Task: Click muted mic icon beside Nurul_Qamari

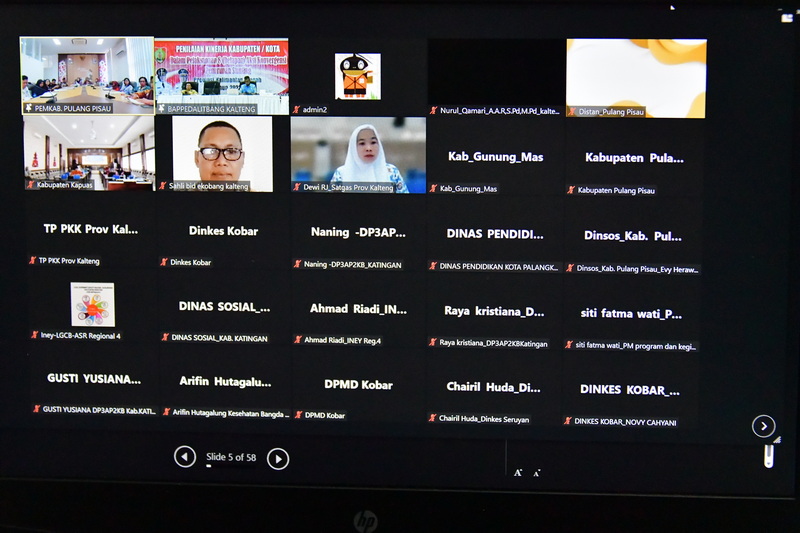Action: [433, 110]
